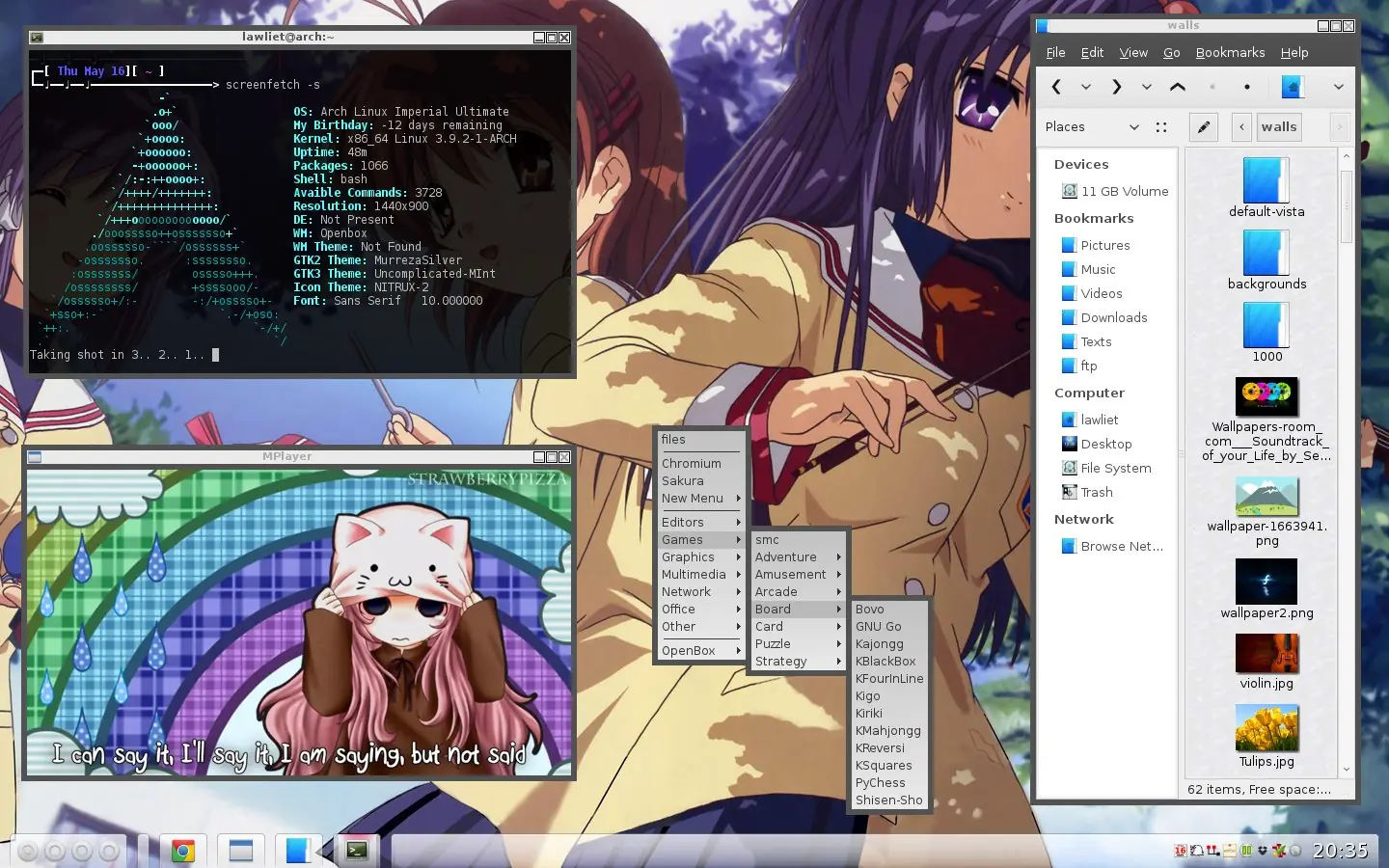This screenshot has width=1389, height=868.
Task: Click the Dropbox tray icon
Action: pos(1262,851)
